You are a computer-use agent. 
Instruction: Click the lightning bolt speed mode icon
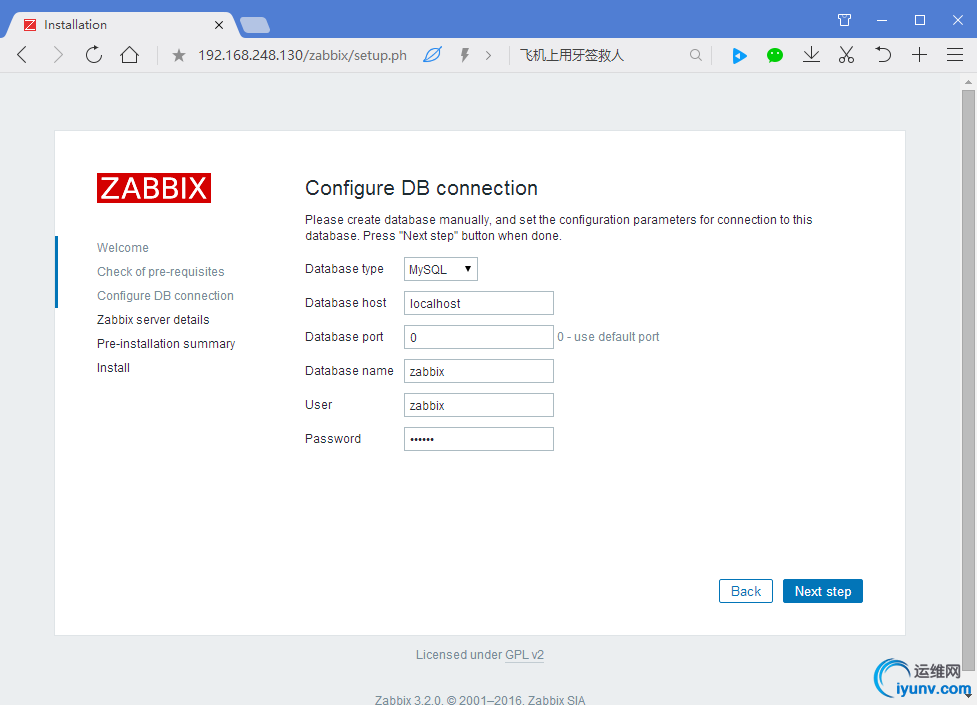point(464,55)
